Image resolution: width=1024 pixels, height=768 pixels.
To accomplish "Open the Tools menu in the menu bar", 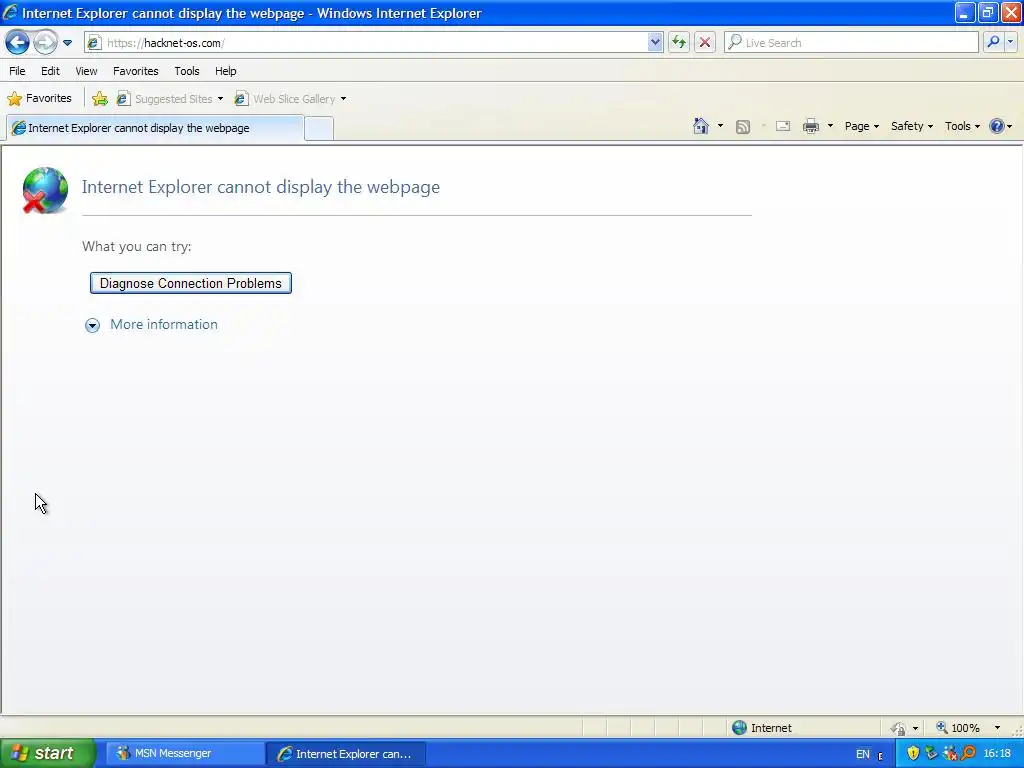I will (187, 71).
